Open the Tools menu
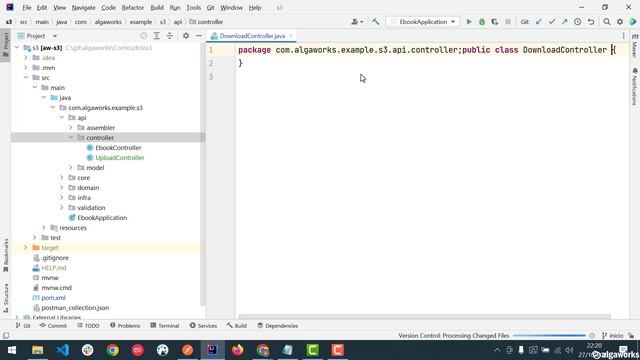Screen dimensions: 640x360 [193, 7]
